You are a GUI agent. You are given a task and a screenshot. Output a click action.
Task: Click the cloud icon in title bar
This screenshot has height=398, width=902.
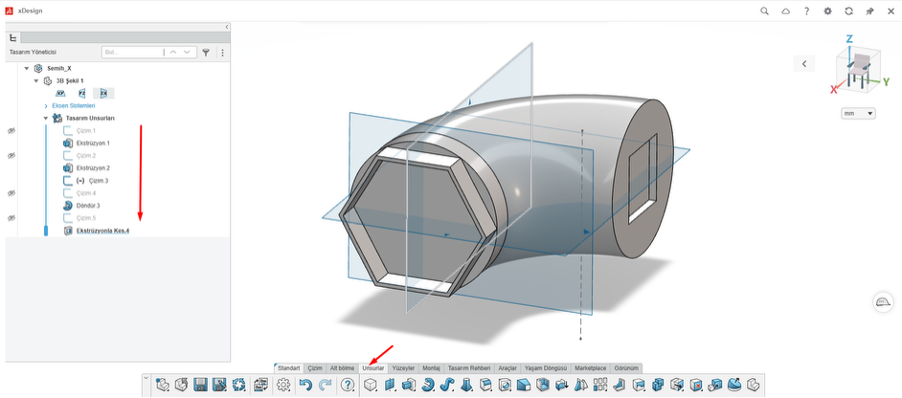point(785,11)
